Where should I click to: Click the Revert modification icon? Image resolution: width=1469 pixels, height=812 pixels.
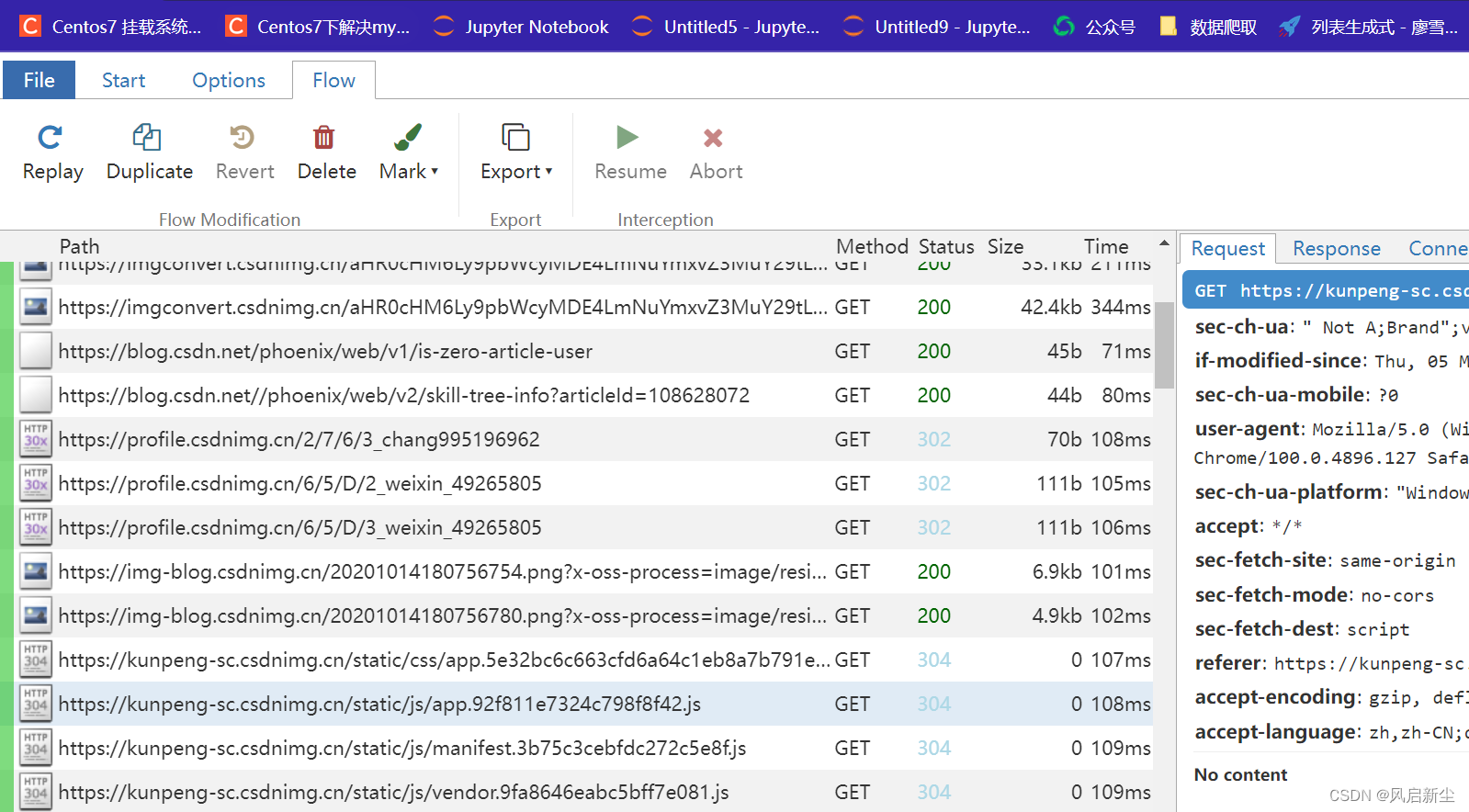243,138
